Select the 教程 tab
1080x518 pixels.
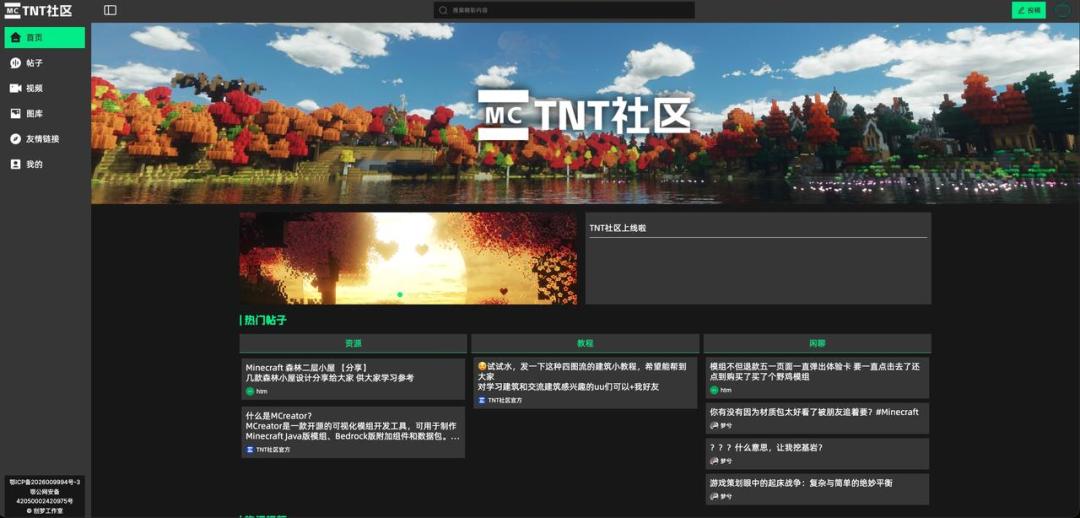click(x=585, y=343)
